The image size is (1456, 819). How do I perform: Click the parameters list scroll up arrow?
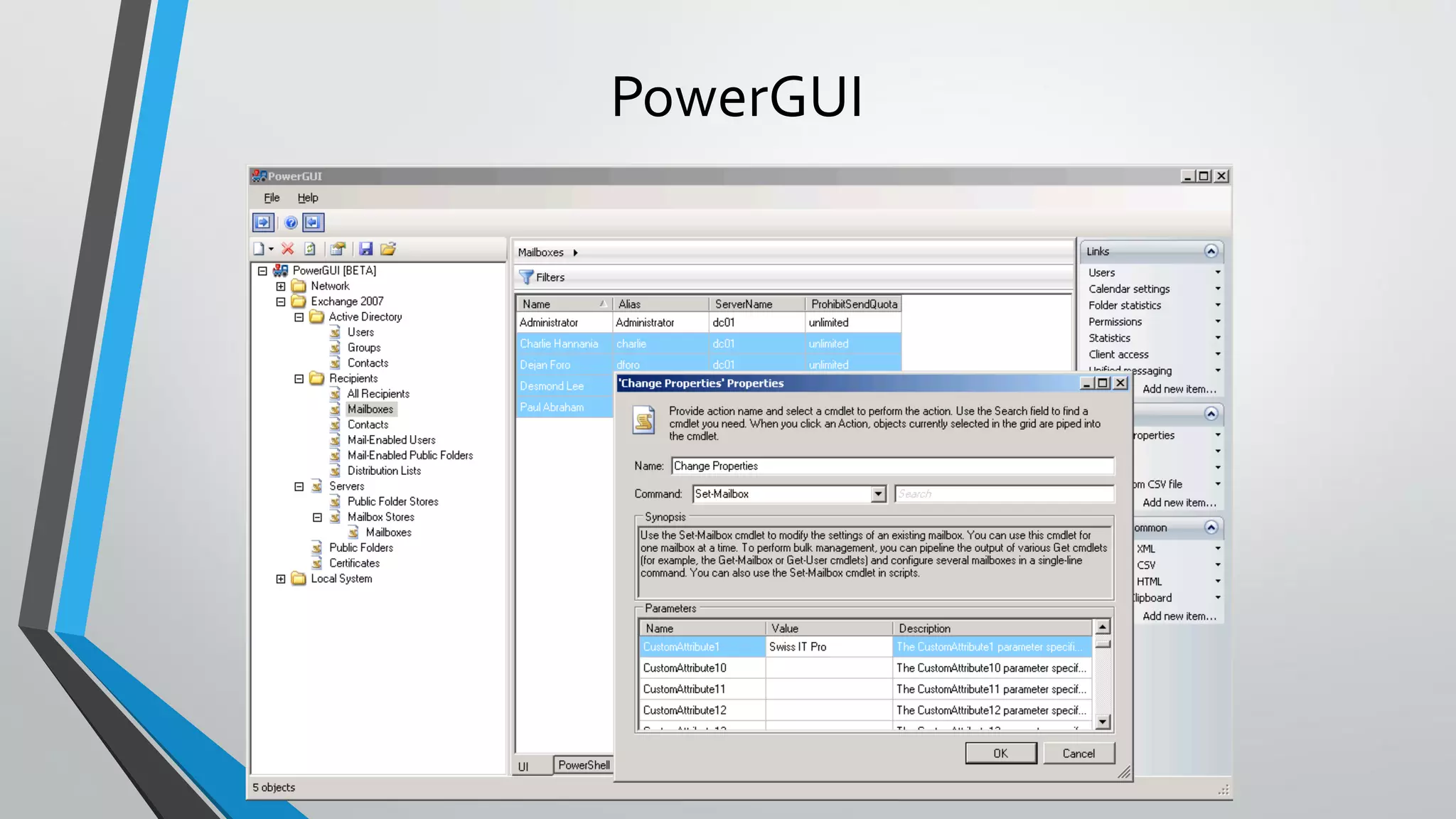pyautogui.click(x=1103, y=627)
